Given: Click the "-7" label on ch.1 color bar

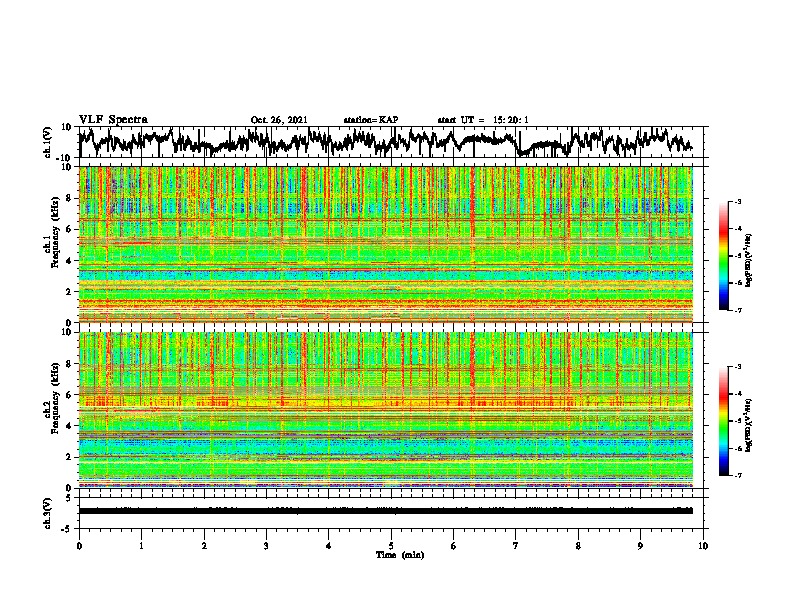Looking at the screenshot, I should pos(738,310).
